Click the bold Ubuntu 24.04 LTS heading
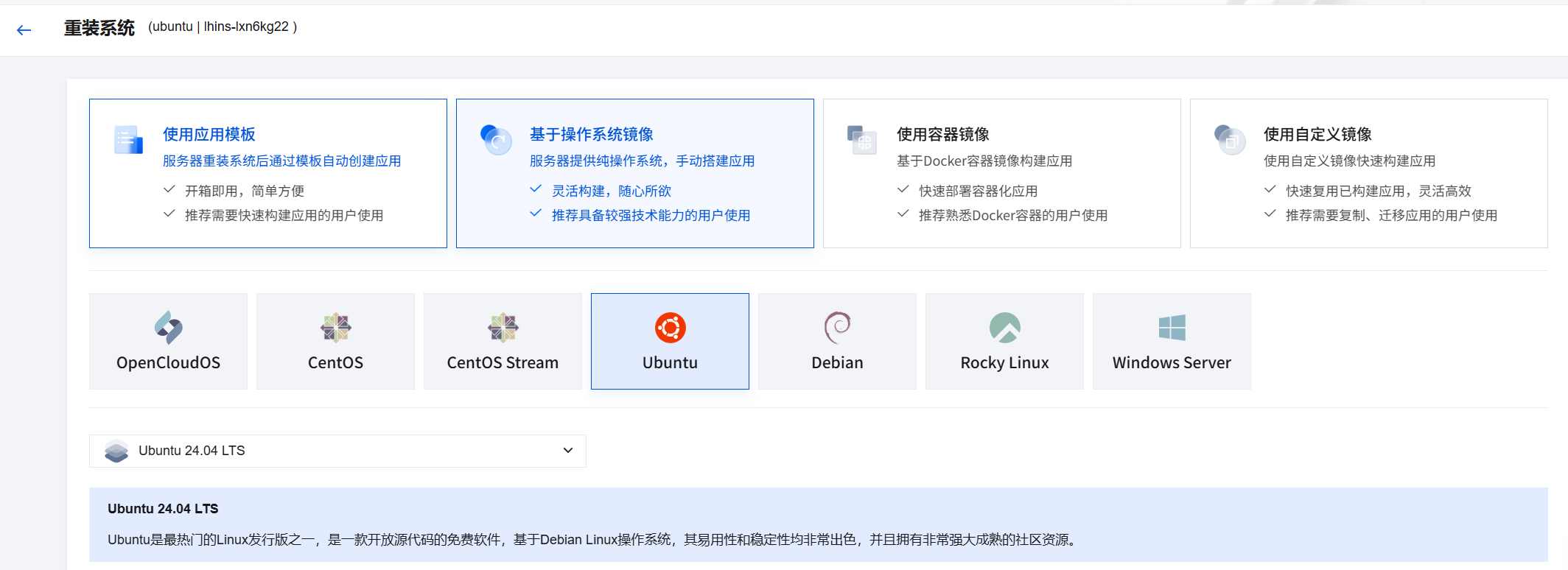1568x570 pixels. (163, 509)
